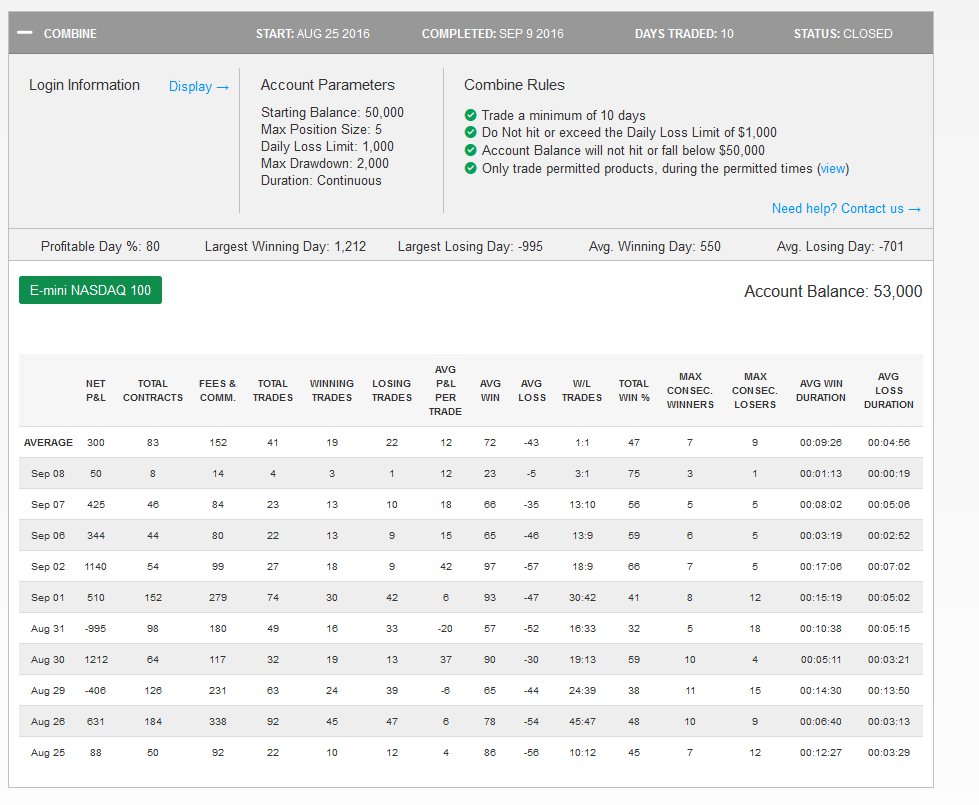Click the DAYS TRADED: 10 header text
Viewport: 979px width, 805px height.
coord(684,34)
